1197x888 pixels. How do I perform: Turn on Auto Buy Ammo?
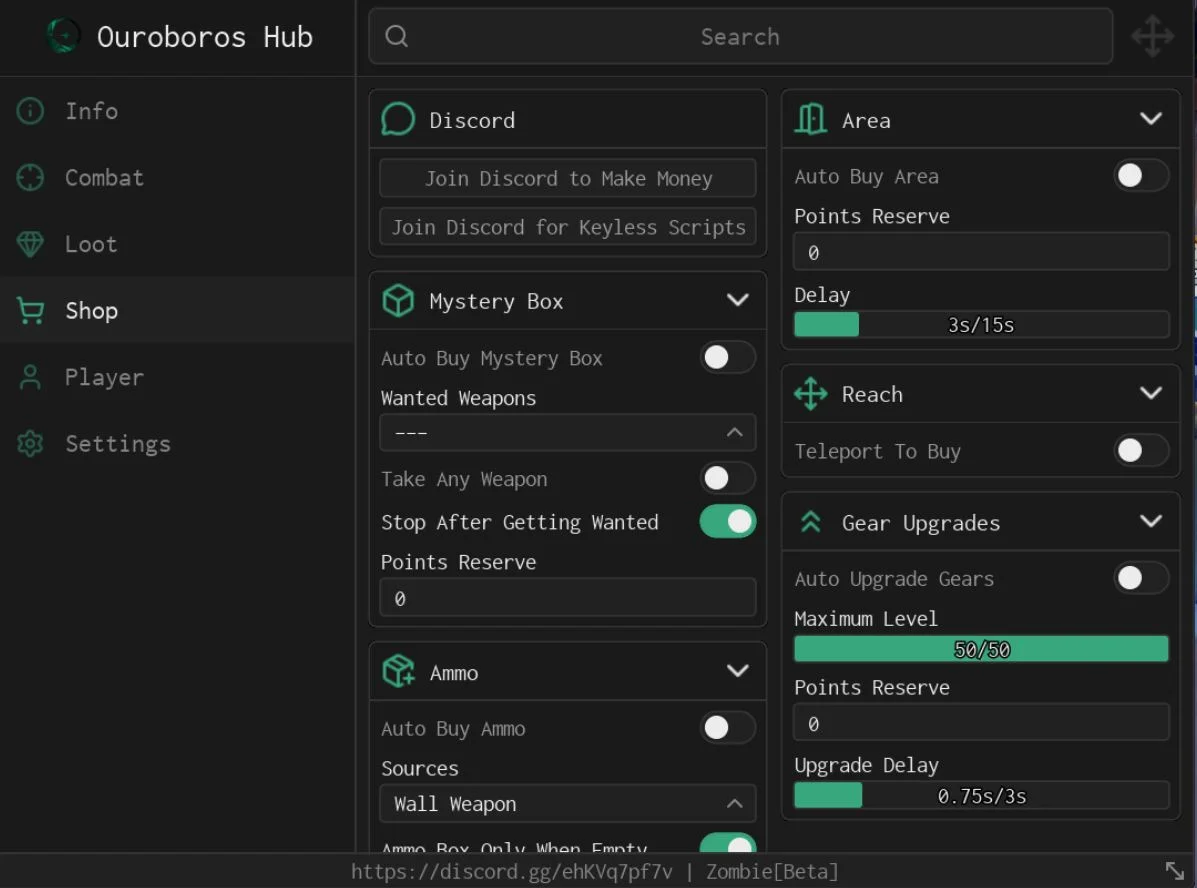(728, 728)
